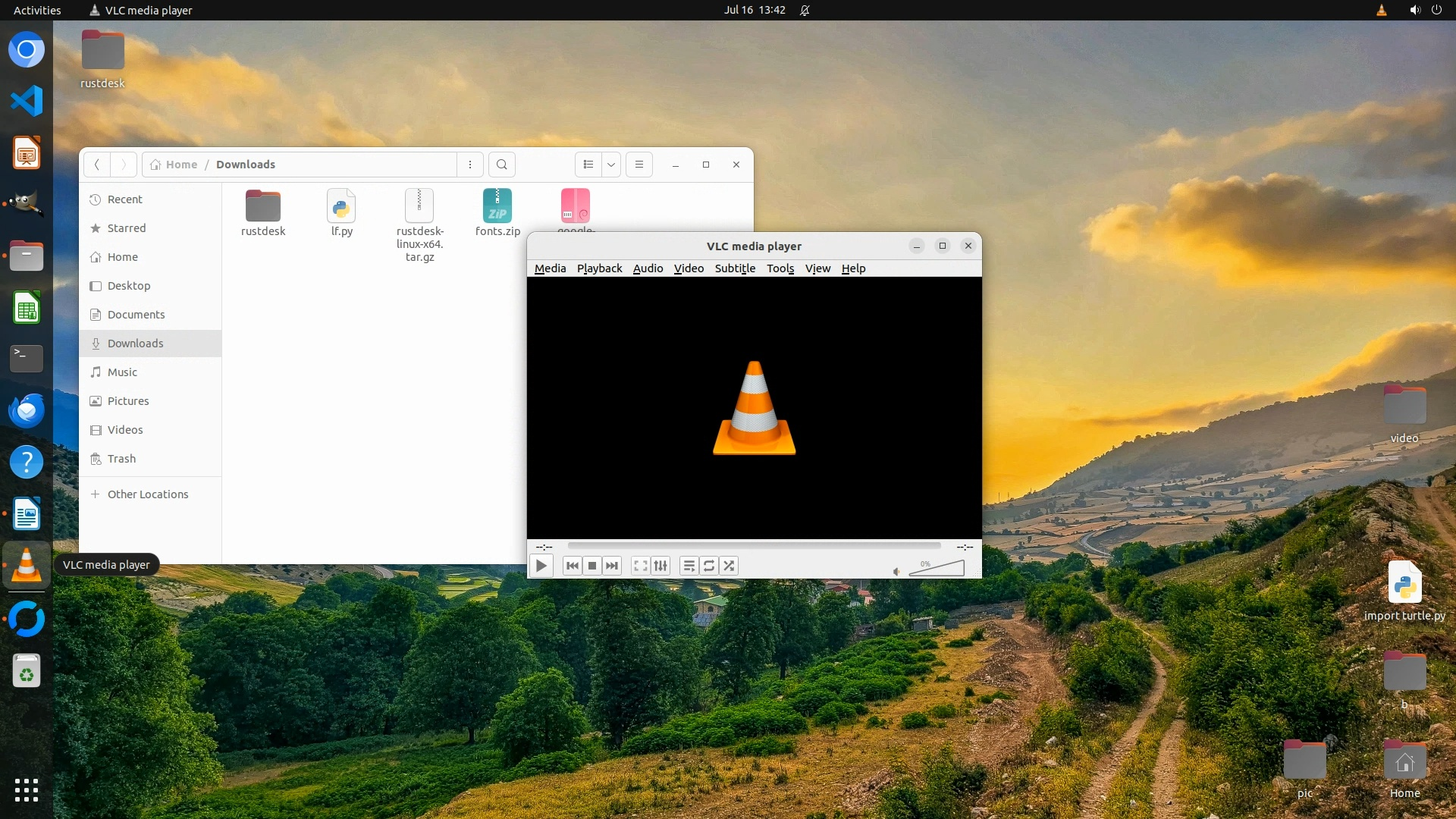Open Other Locations in sidebar
1456x819 pixels.
pos(148,494)
